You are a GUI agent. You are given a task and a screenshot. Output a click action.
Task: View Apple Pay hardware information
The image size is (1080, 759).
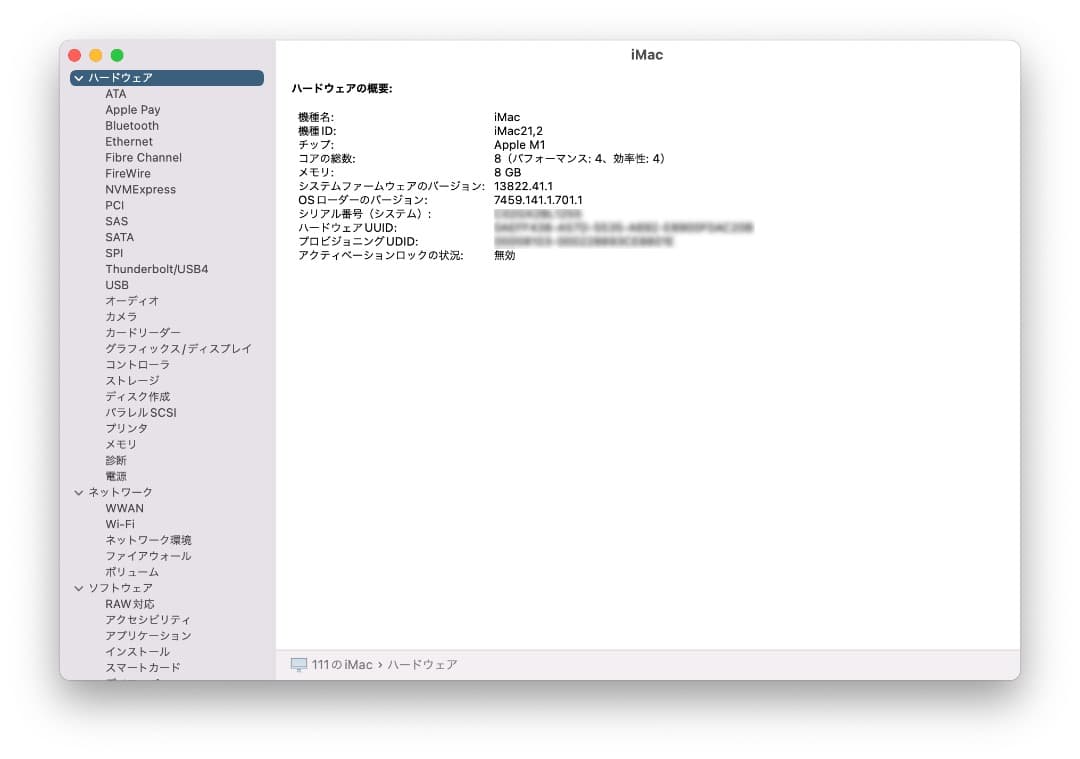click(x=131, y=109)
